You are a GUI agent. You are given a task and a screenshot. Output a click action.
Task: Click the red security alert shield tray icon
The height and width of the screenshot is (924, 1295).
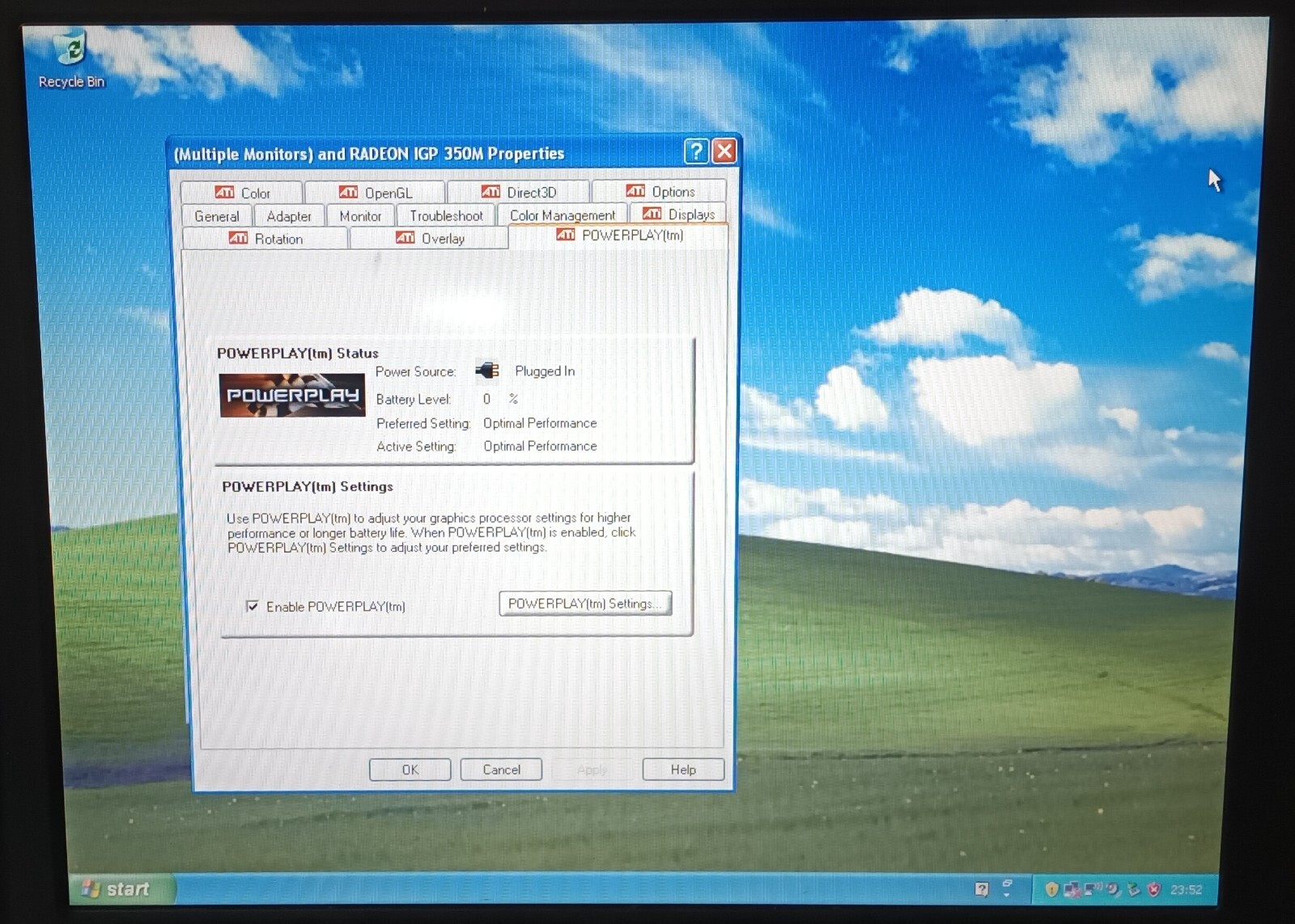tap(1154, 889)
